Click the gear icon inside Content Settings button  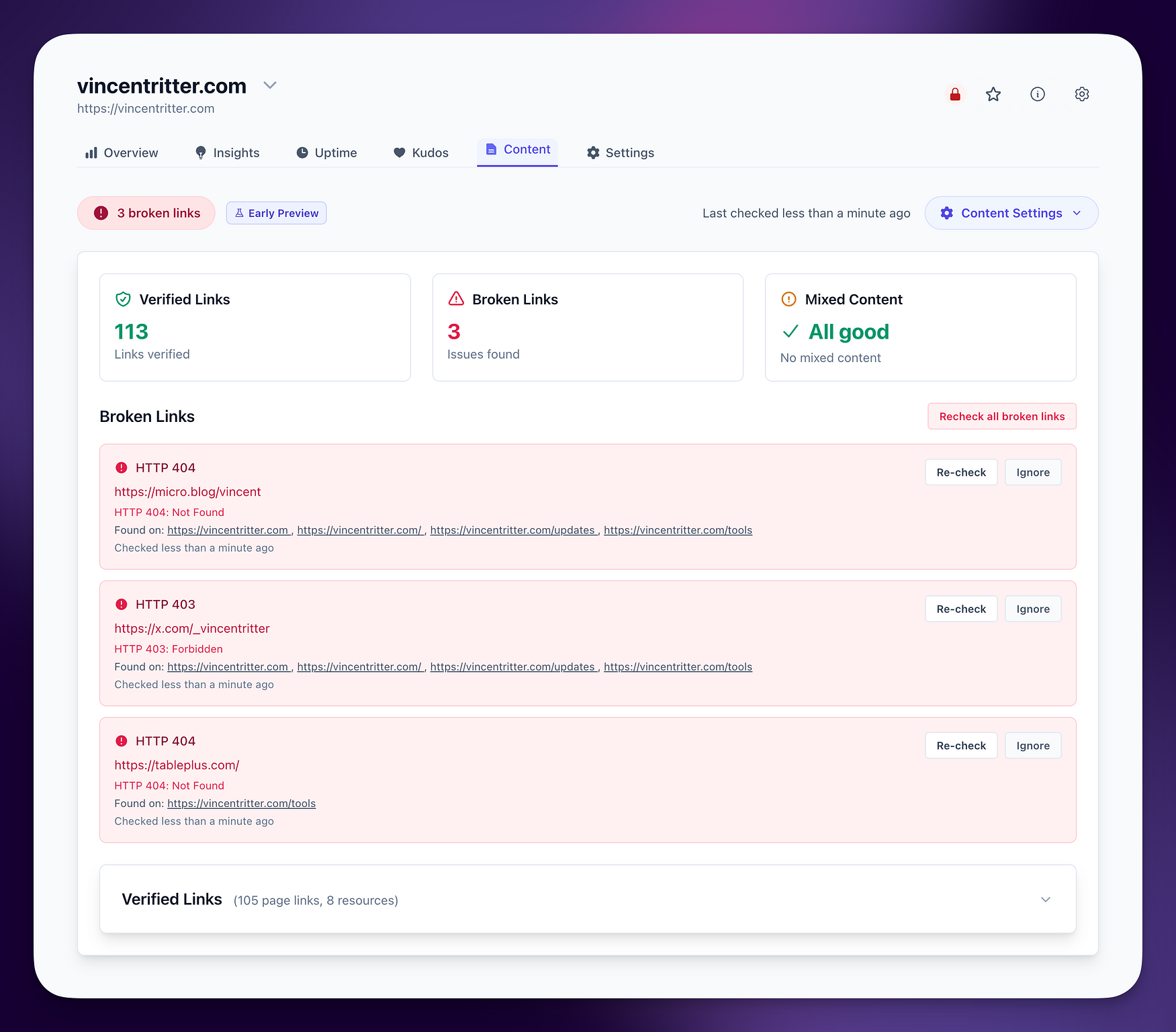point(946,213)
